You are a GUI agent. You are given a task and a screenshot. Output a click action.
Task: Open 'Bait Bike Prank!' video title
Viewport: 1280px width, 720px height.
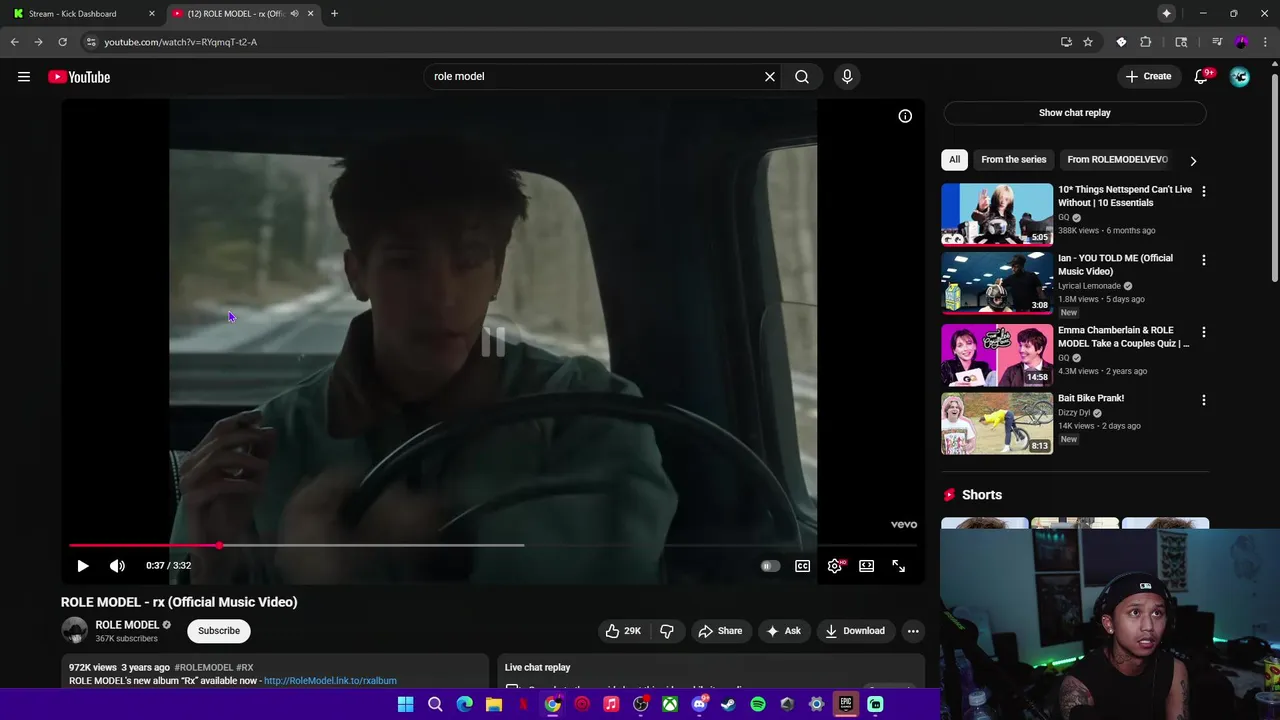click(1091, 398)
